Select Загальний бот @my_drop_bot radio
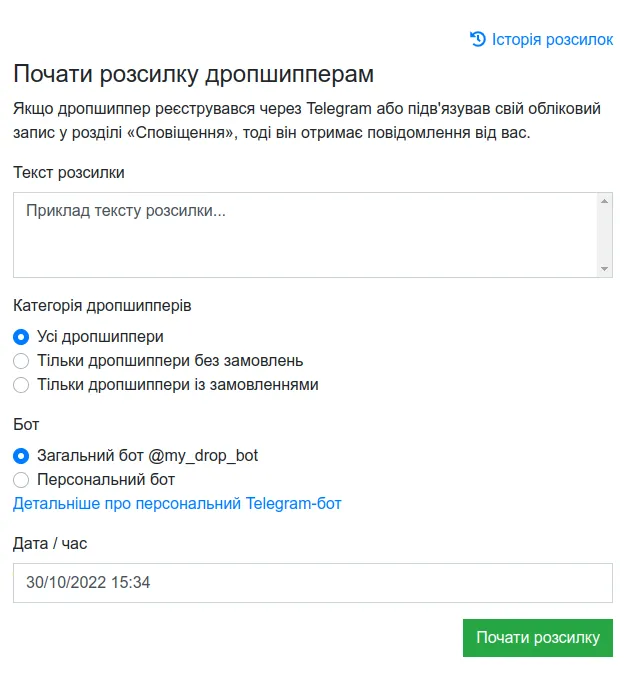 (x=21, y=456)
